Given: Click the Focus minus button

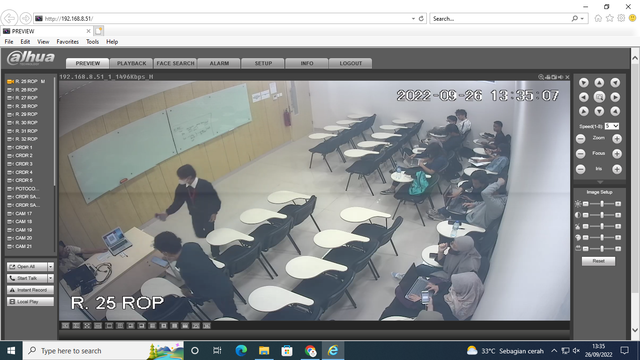Looking at the screenshot, I should 580,154.
